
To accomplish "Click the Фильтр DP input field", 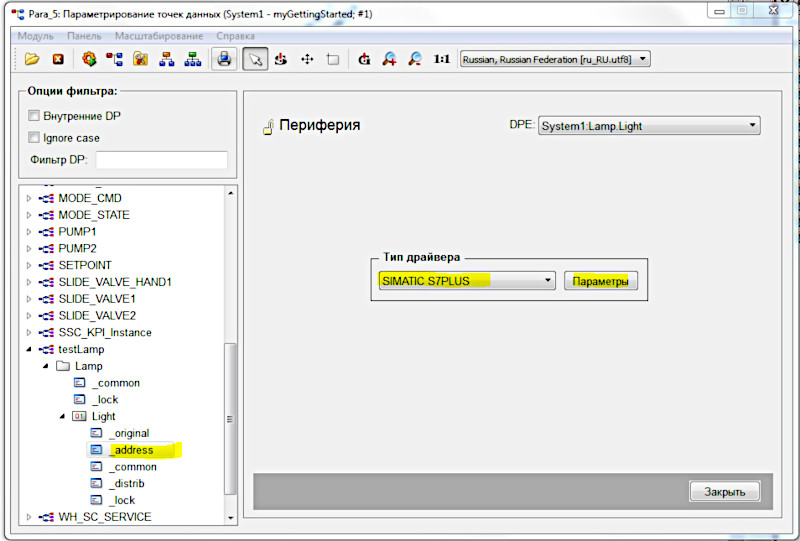I will click(161, 160).
